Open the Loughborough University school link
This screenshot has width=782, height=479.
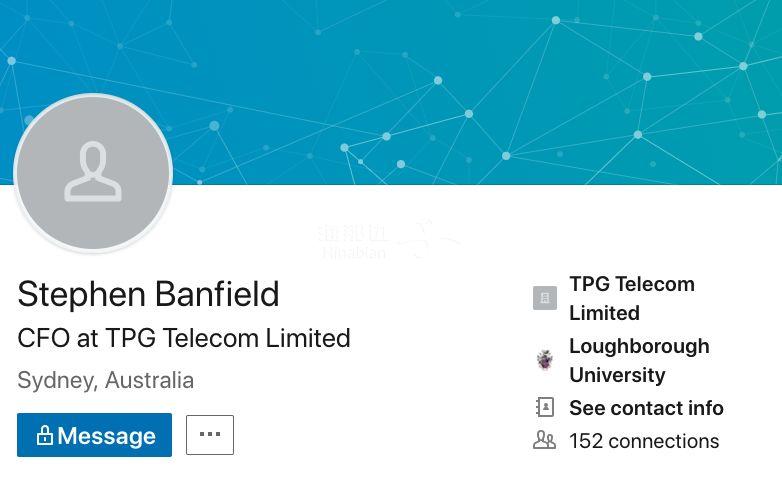(638, 360)
